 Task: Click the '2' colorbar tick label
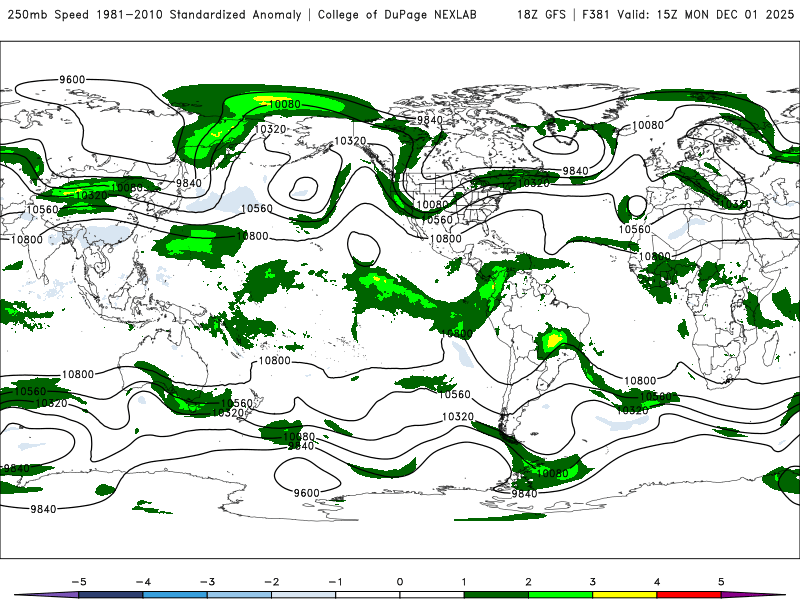click(x=528, y=582)
